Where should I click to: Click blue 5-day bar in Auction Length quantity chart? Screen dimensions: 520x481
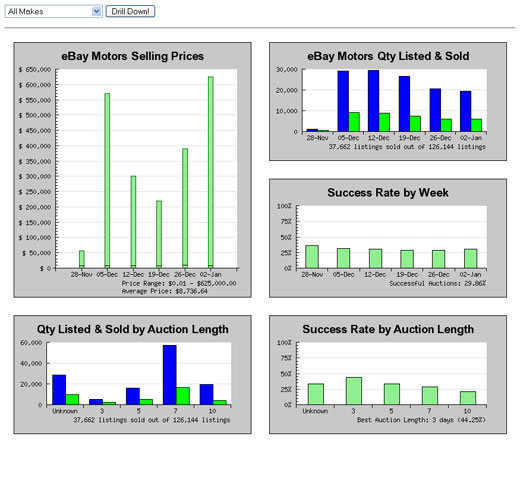point(133,396)
